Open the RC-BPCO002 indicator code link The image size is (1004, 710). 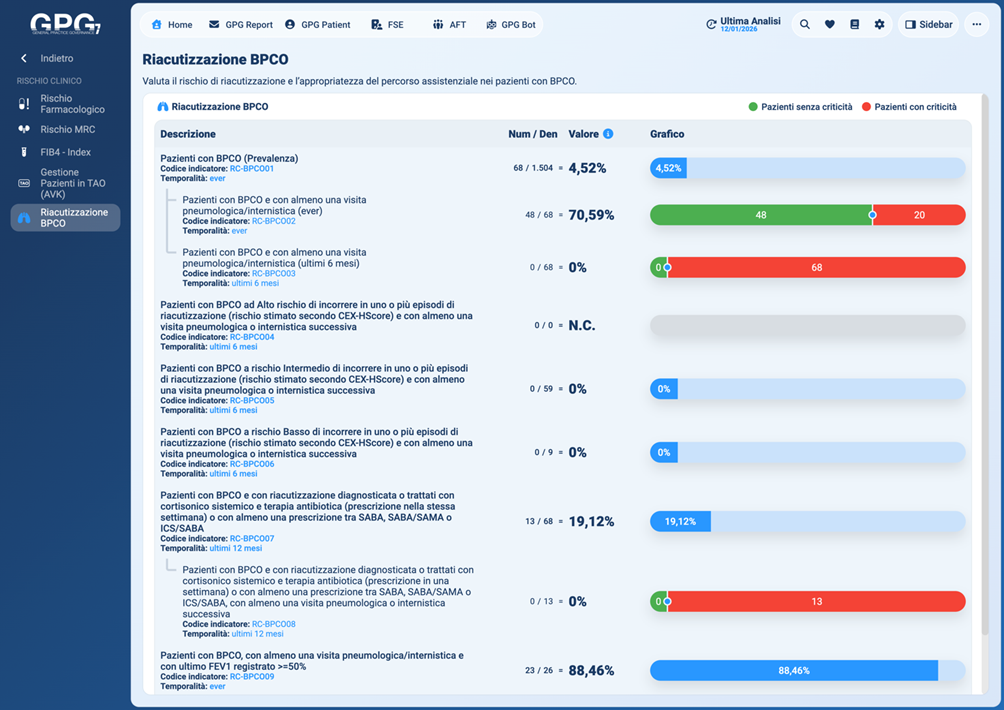pyautogui.click(x=273, y=221)
